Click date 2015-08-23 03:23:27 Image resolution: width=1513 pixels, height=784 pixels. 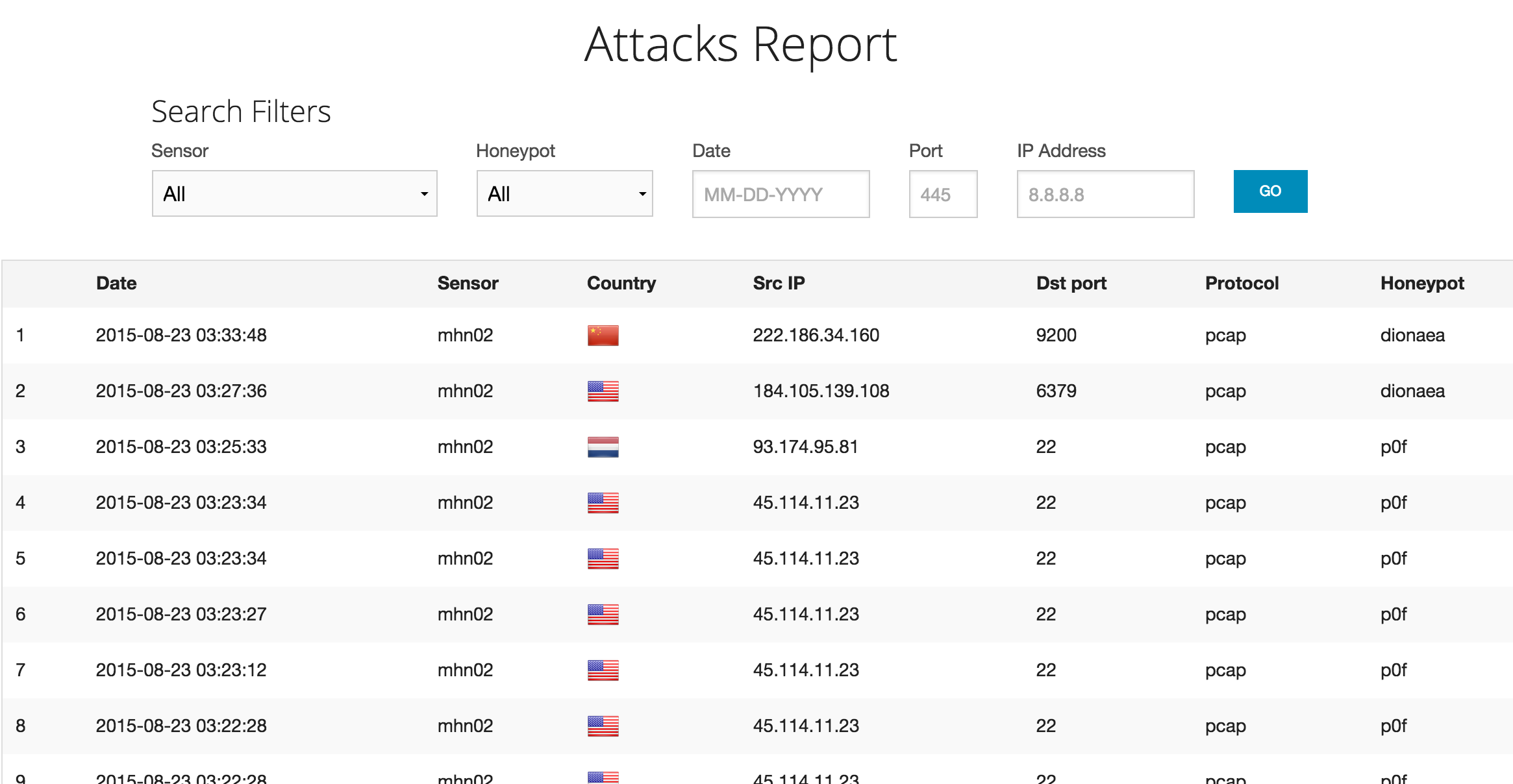pyautogui.click(x=181, y=614)
